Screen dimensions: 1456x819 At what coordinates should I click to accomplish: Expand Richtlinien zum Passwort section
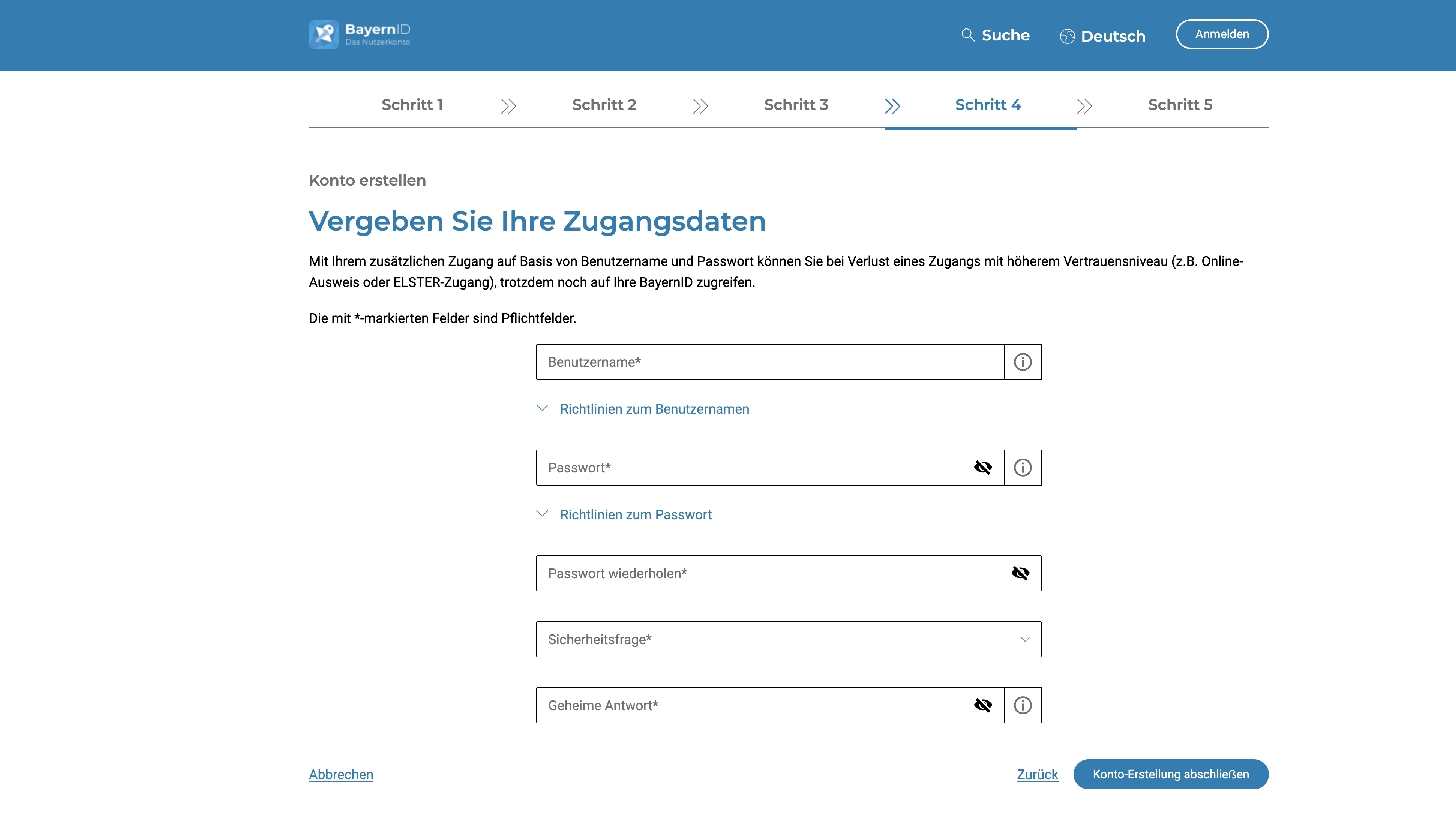point(624,514)
